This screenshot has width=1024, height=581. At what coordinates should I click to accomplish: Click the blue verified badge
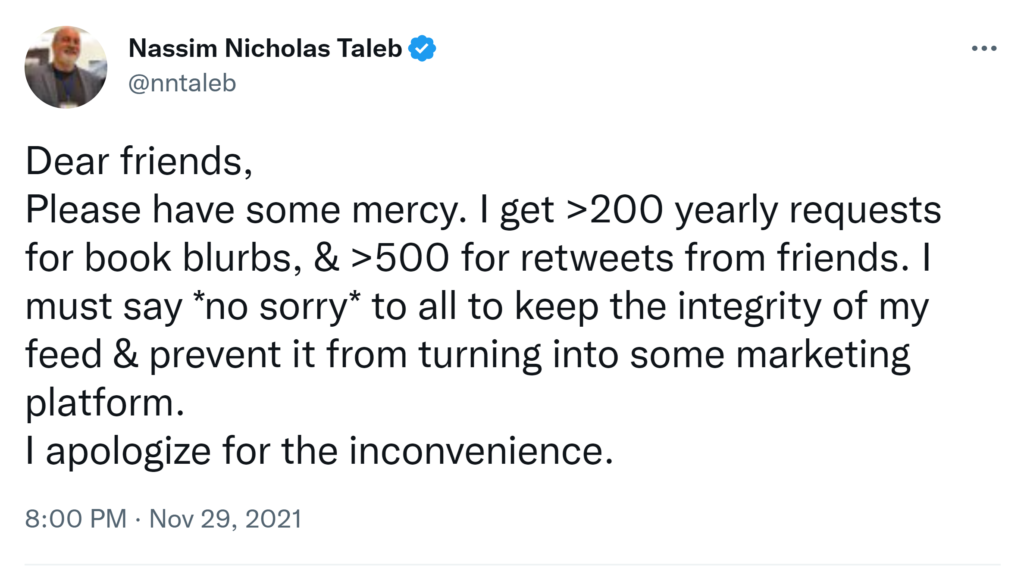click(x=424, y=48)
